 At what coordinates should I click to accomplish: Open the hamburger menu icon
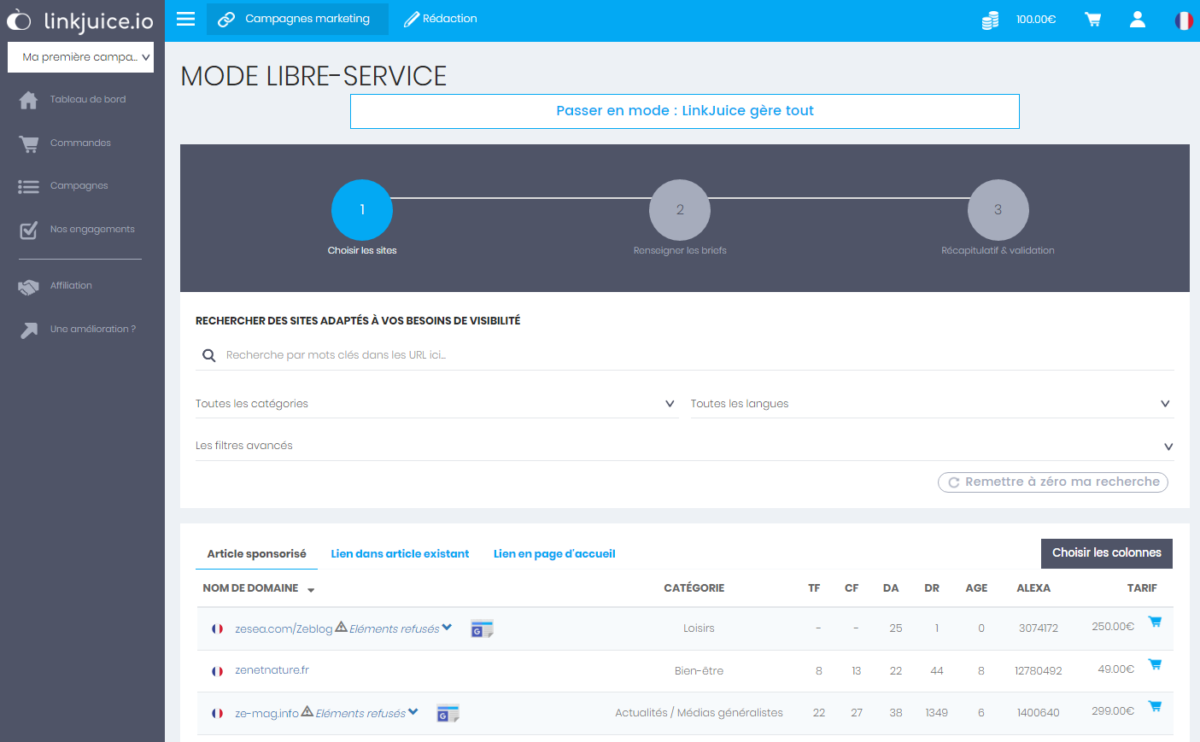coord(185,19)
